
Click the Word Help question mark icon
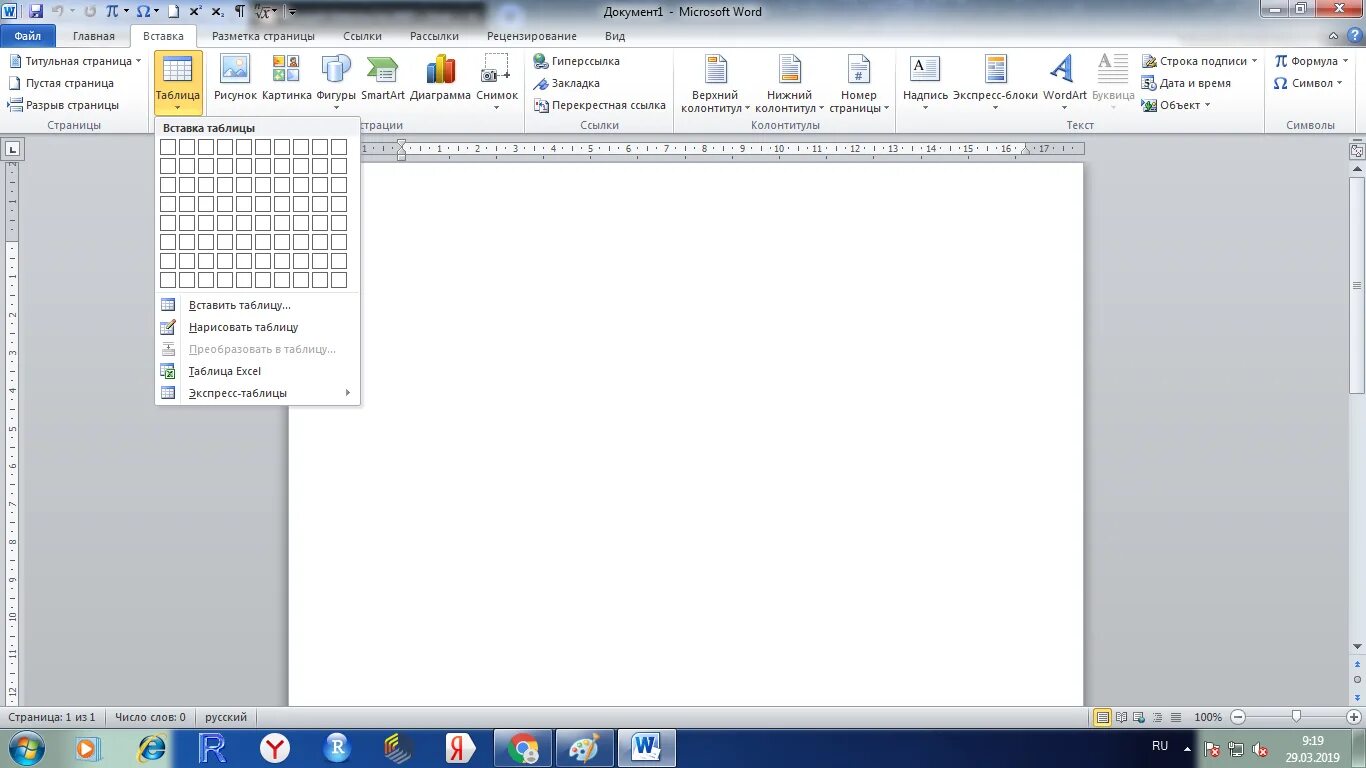coord(1353,36)
